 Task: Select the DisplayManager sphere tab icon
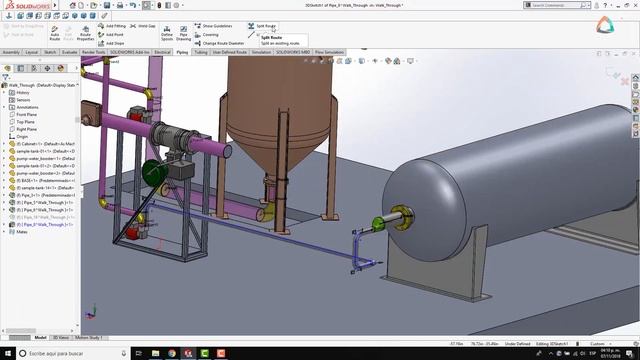(x=61, y=68)
